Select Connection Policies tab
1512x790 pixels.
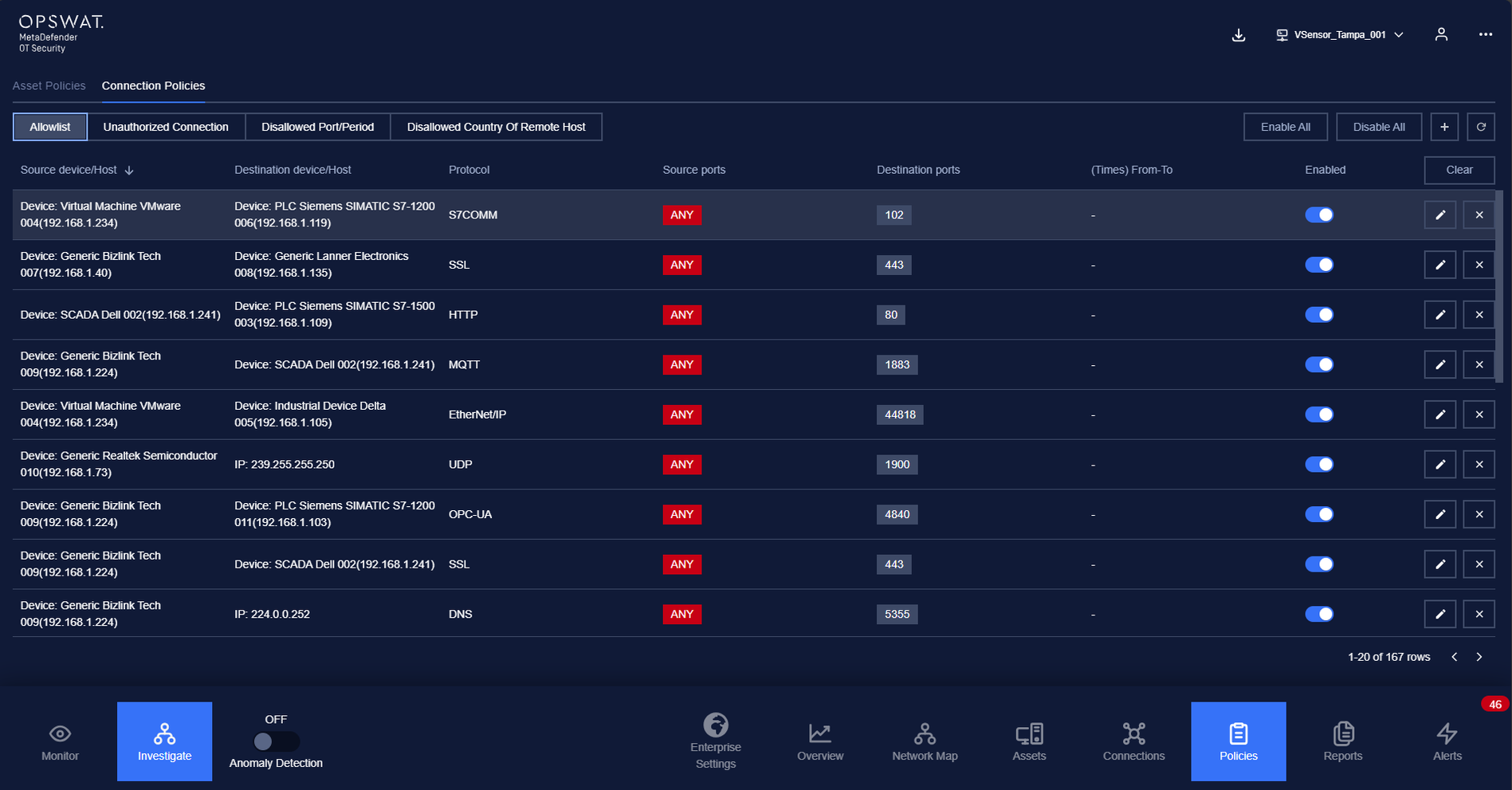(x=153, y=85)
